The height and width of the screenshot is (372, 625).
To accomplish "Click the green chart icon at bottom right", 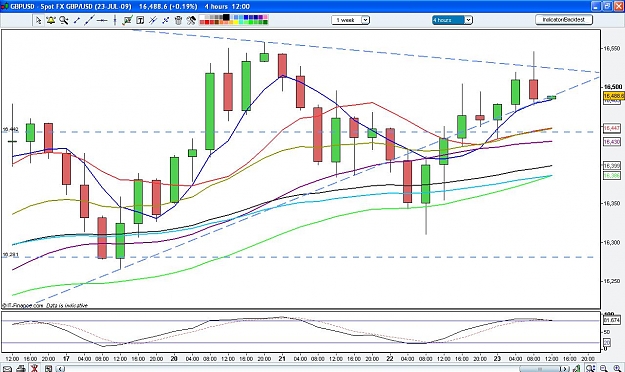I will 576,368.
